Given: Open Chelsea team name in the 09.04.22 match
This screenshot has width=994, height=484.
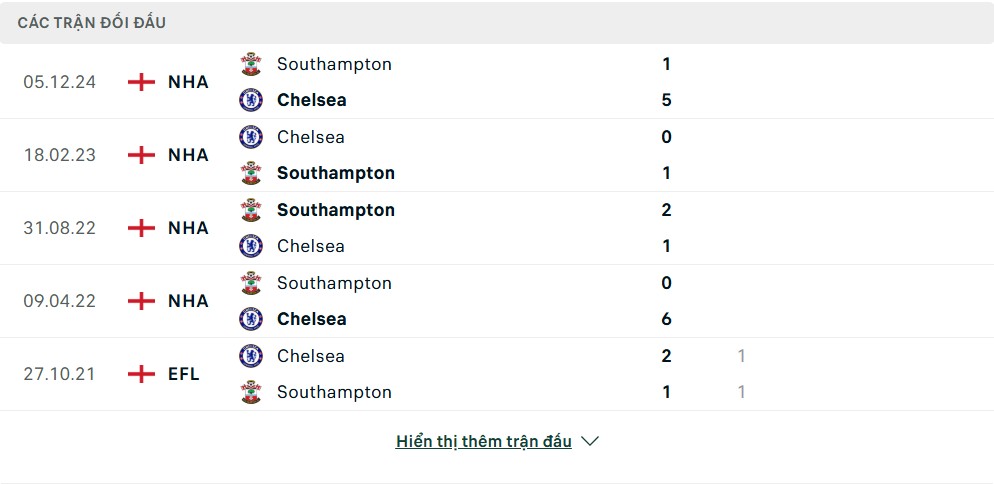Looking at the screenshot, I should [x=311, y=319].
